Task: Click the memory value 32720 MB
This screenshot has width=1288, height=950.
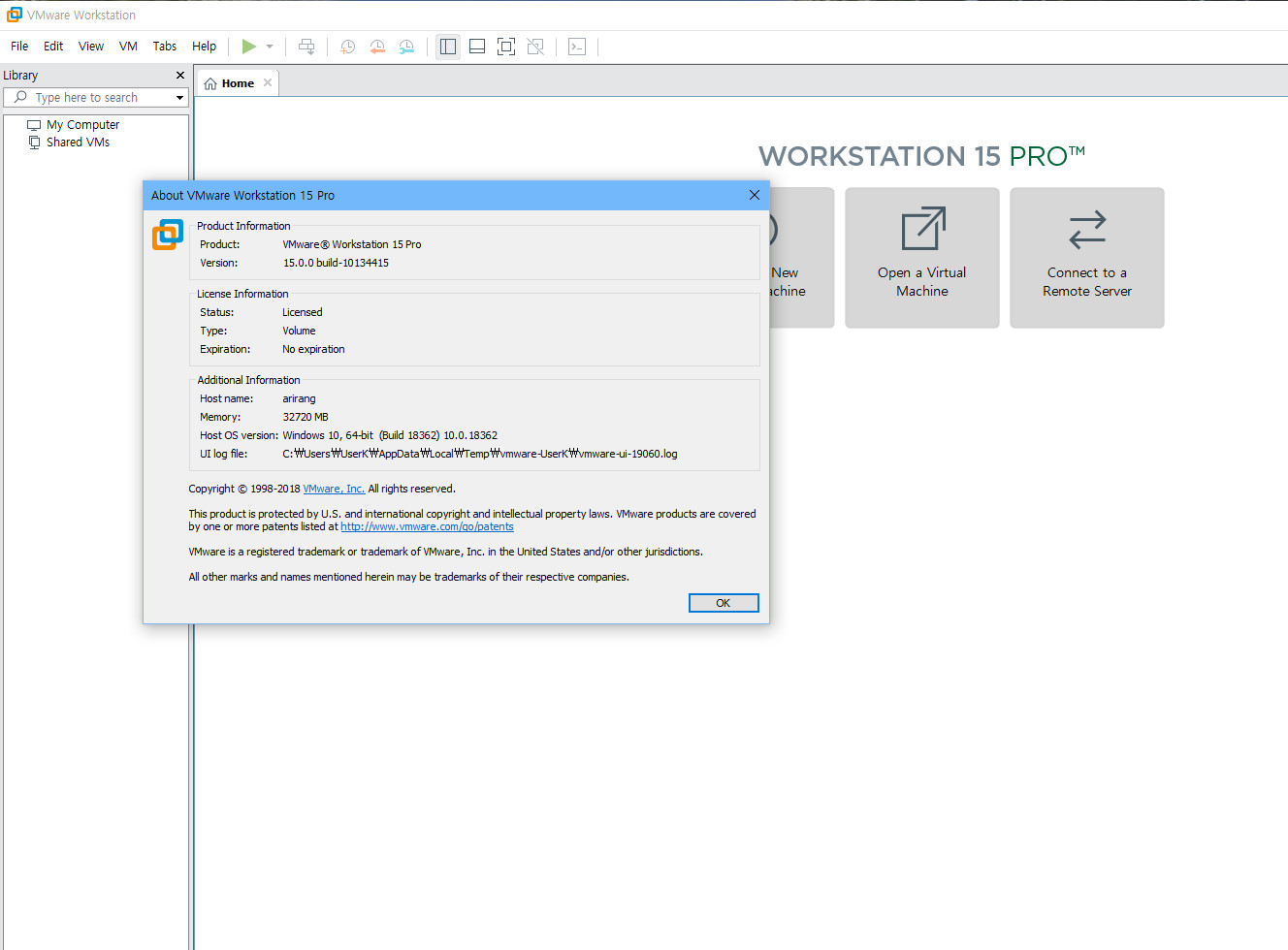Action: 306,417
